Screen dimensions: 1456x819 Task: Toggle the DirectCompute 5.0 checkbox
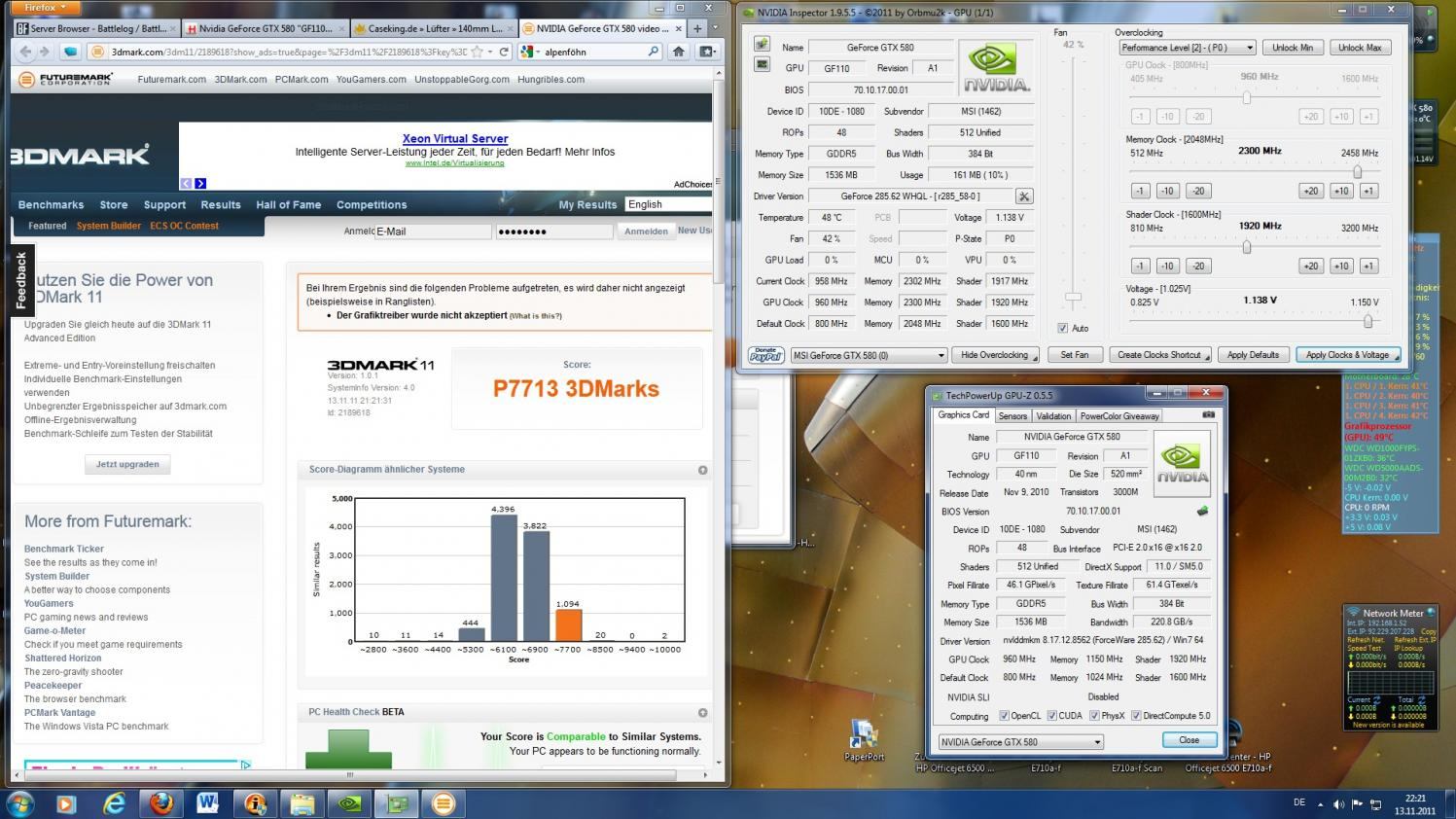(x=1136, y=716)
